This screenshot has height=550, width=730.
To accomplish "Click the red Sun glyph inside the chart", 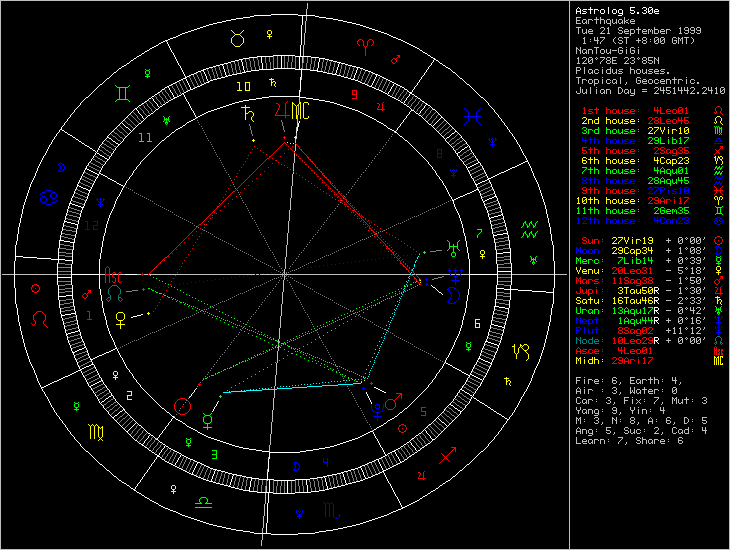I will (x=181, y=406).
